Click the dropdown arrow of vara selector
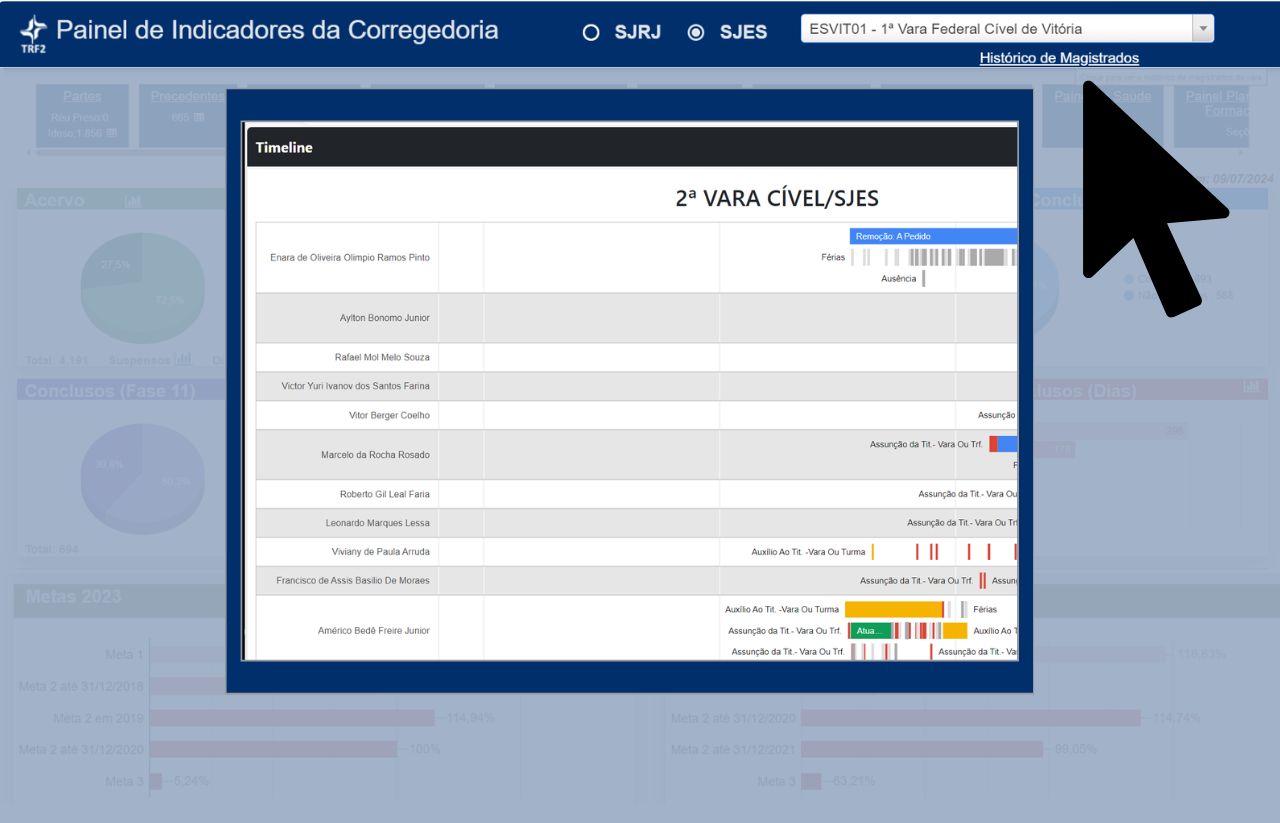The image size is (1280, 823). pos(1203,29)
